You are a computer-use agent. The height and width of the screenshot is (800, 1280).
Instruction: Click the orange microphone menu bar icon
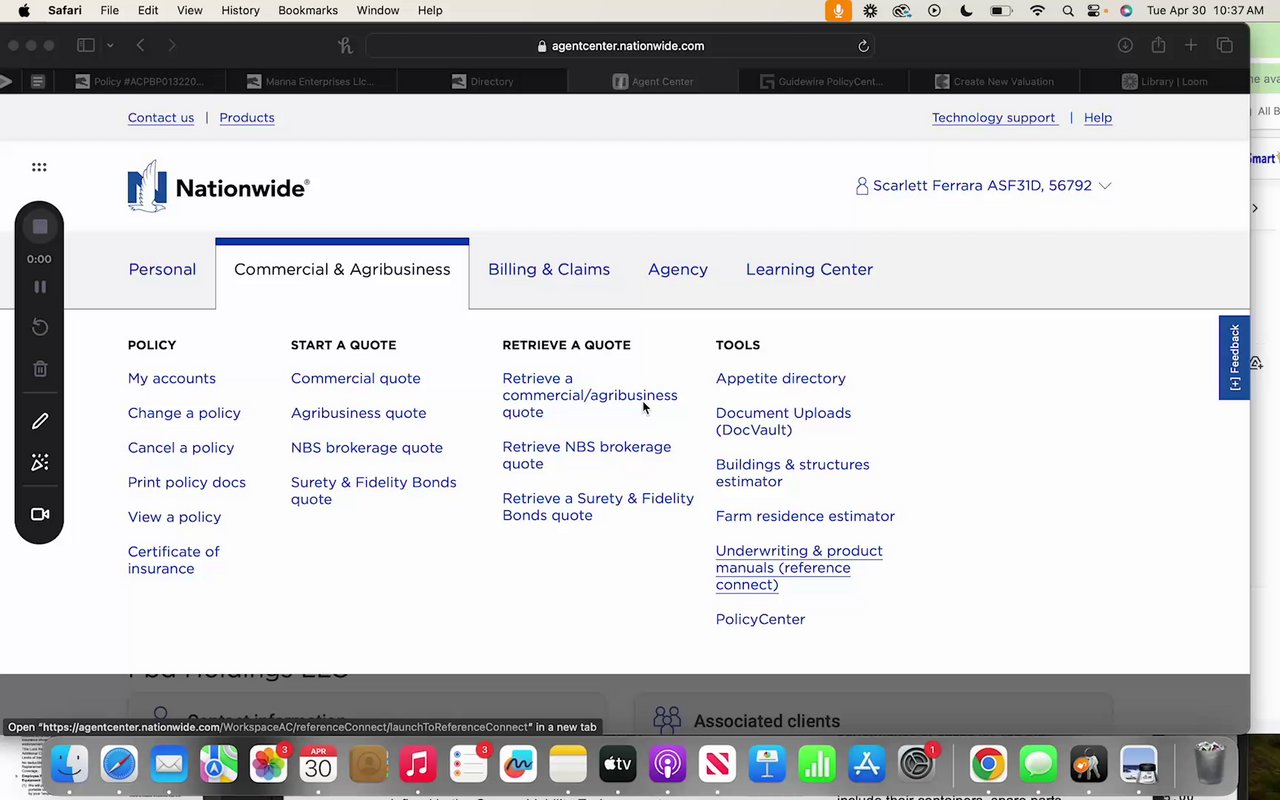(838, 10)
